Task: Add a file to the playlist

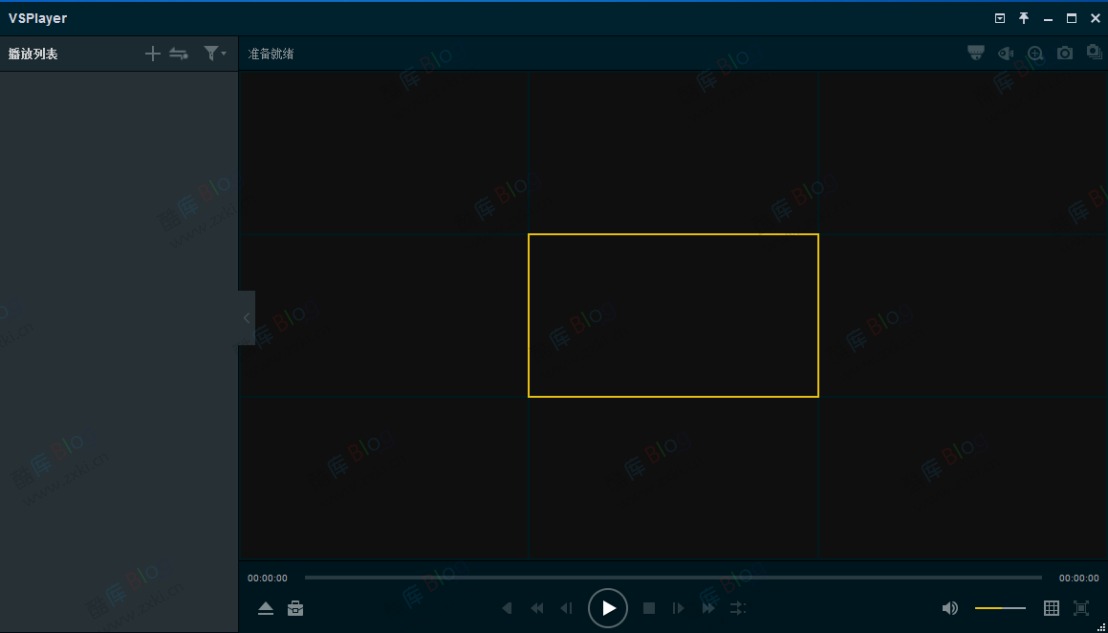Action: click(x=153, y=53)
